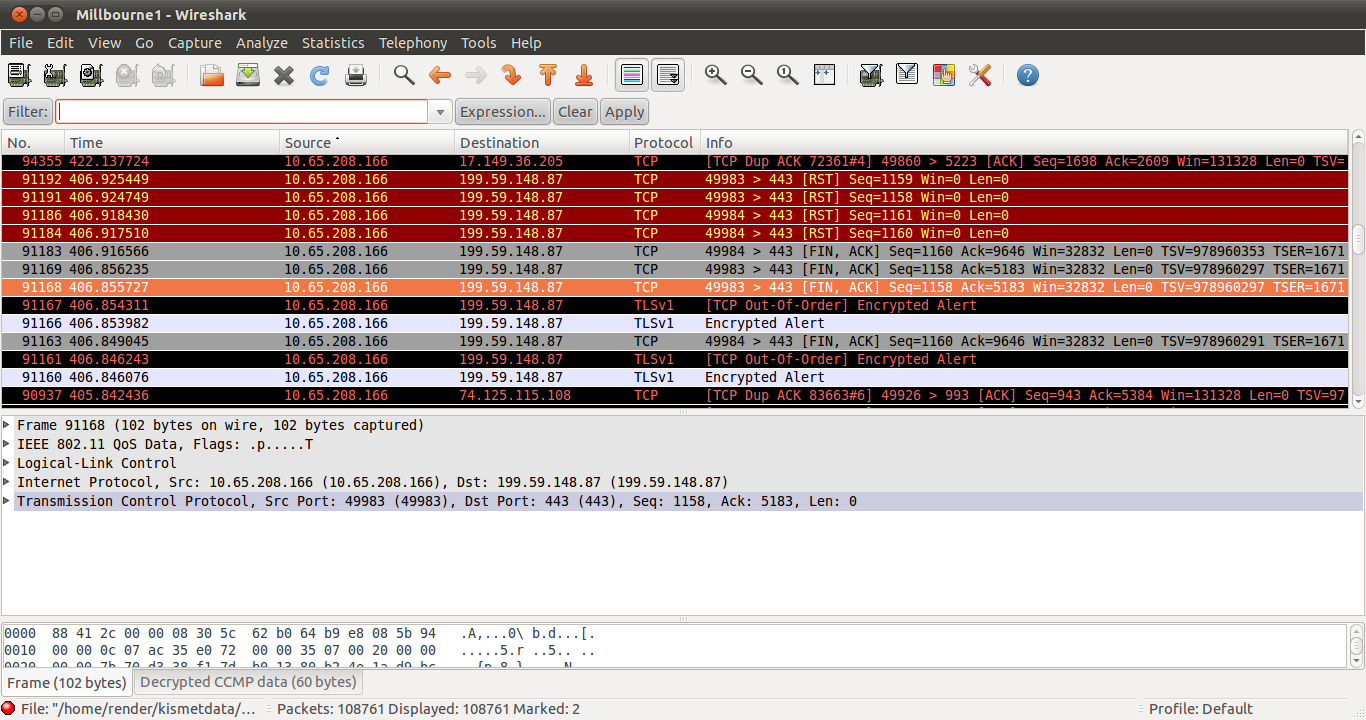Zoom in toolbar magnifier icon
This screenshot has height=720, width=1366.
point(716,75)
